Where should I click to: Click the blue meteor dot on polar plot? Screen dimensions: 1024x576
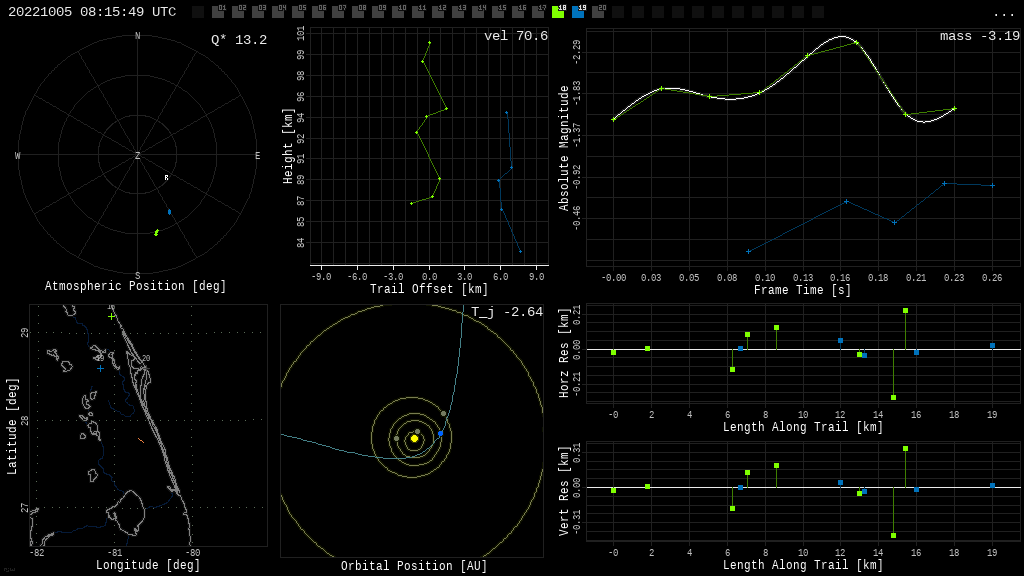(x=169, y=212)
